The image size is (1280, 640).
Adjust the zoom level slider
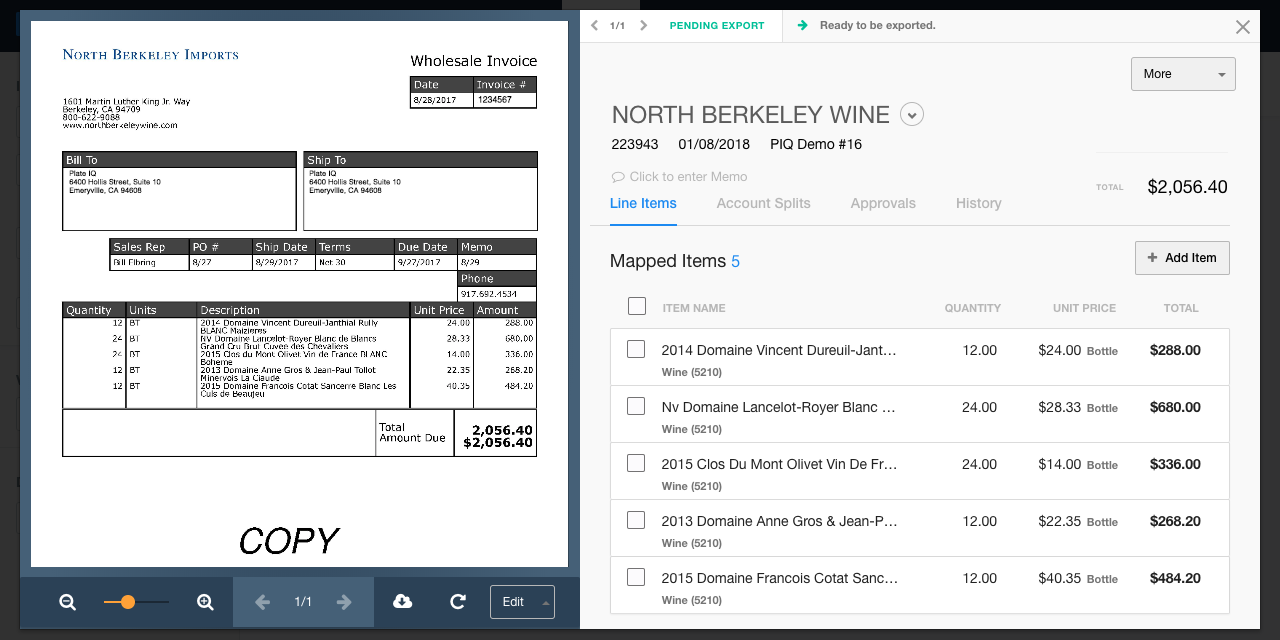point(127,602)
